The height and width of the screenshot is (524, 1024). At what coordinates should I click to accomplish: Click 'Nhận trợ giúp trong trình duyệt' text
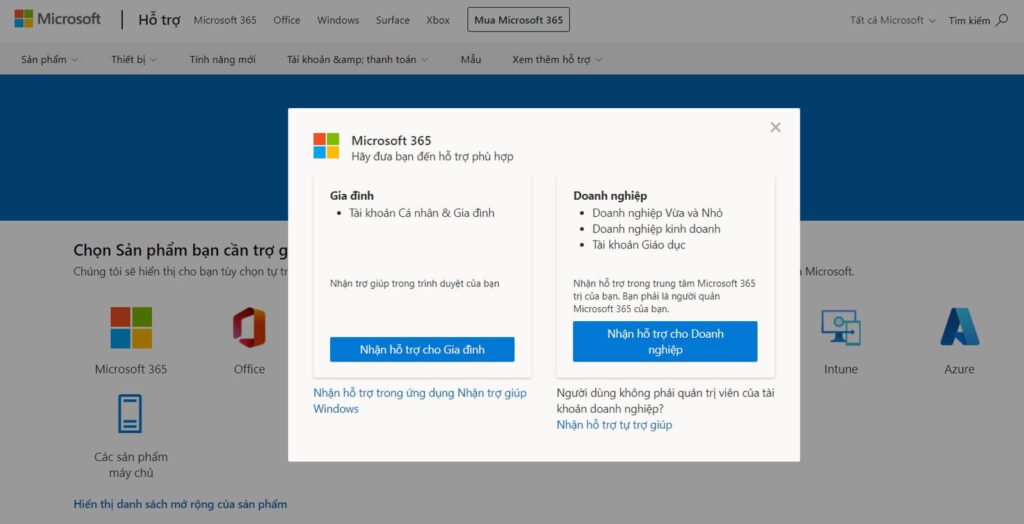coord(415,283)
